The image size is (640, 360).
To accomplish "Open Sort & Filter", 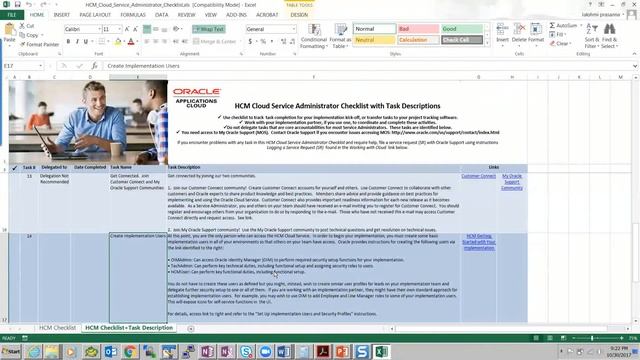I will (592, 36).
